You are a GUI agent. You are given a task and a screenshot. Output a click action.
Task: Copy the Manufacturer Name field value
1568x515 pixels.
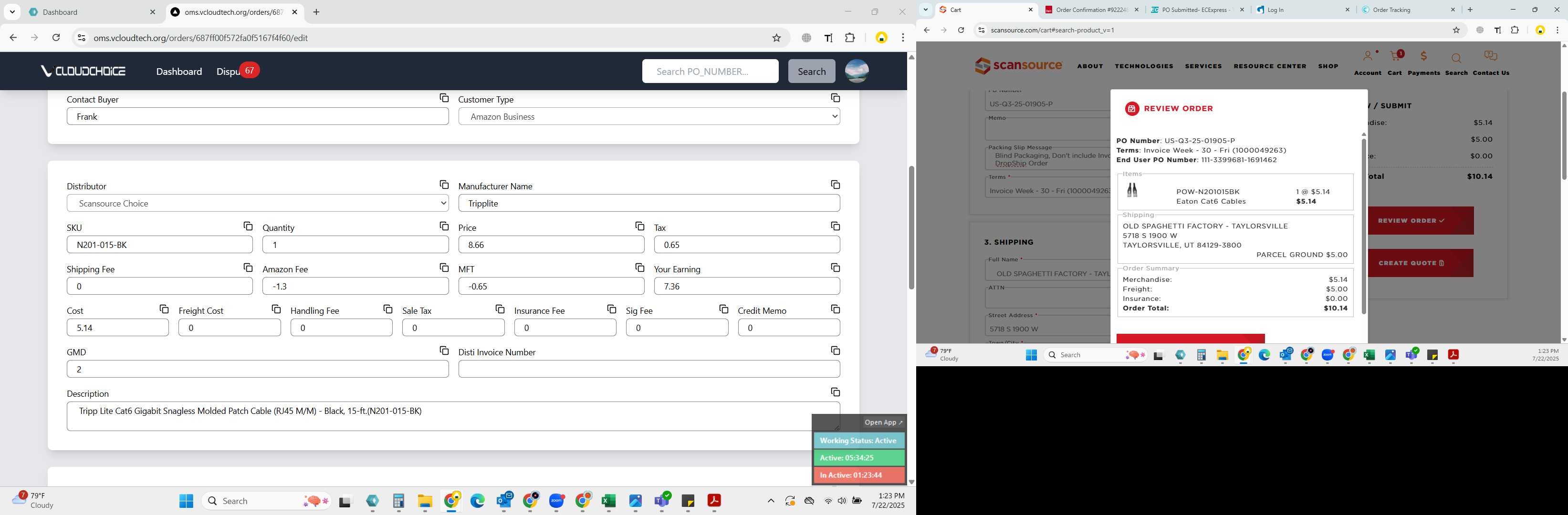[x=835, y=185]
